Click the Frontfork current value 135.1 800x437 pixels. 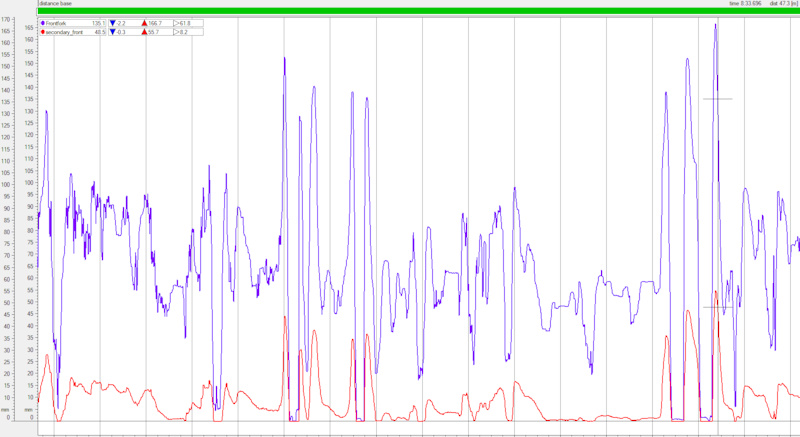point(98,23)
